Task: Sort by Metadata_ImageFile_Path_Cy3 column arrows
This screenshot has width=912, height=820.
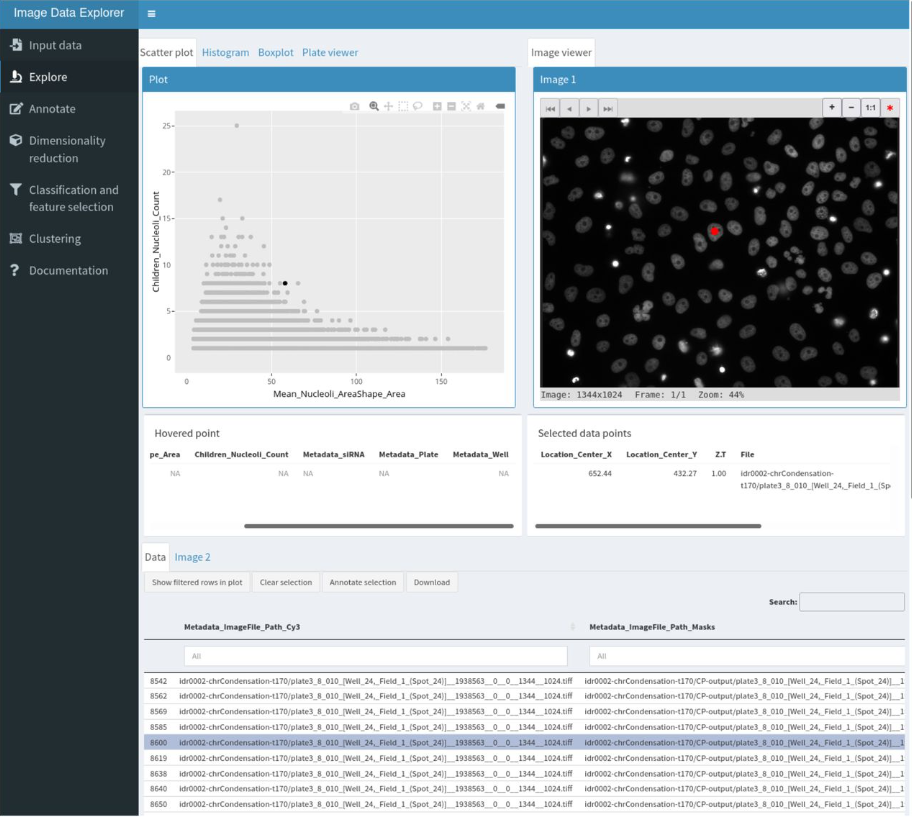Action: tap(573, 627)
